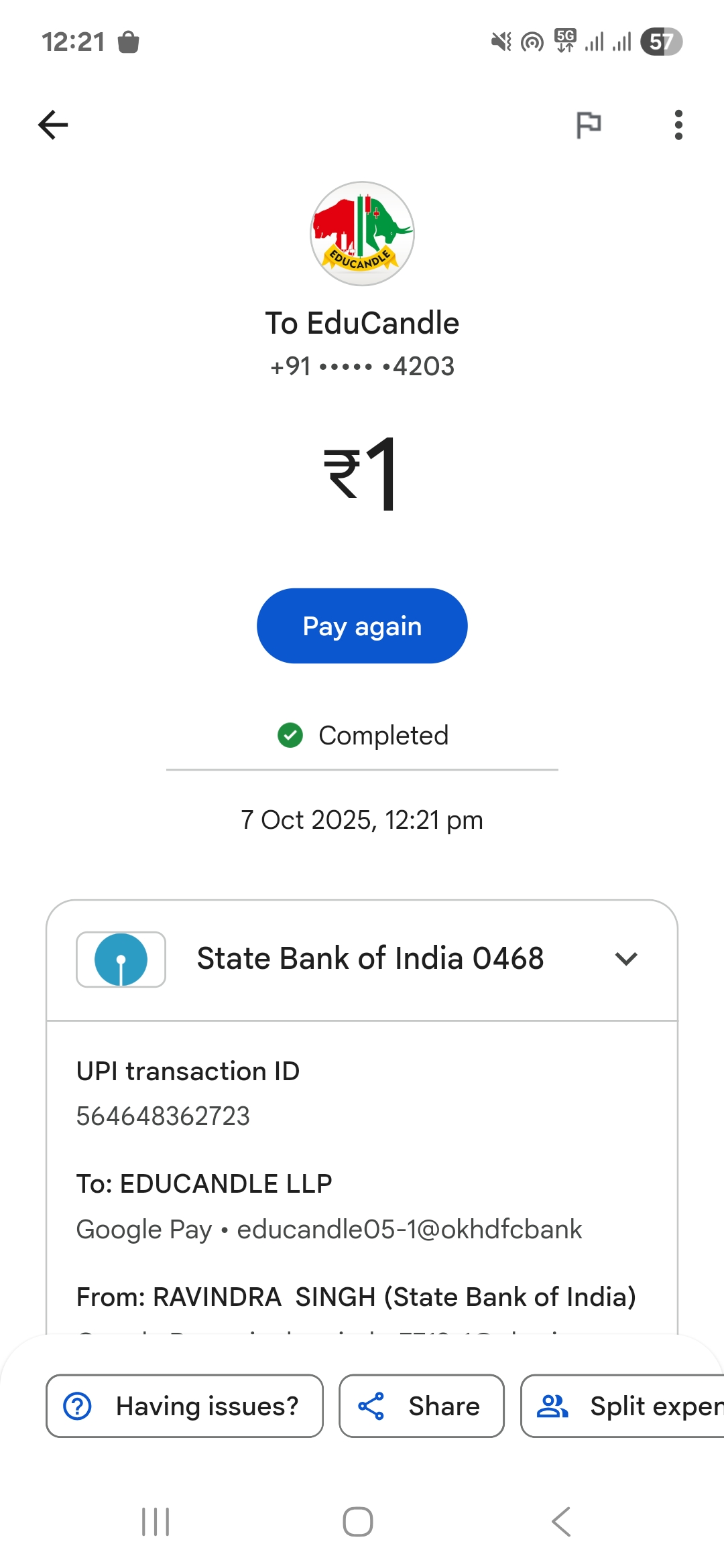Tap the State Bank of India logo
The width and height of the screenshot is (724, 1568).
click(x=121, y=960)
